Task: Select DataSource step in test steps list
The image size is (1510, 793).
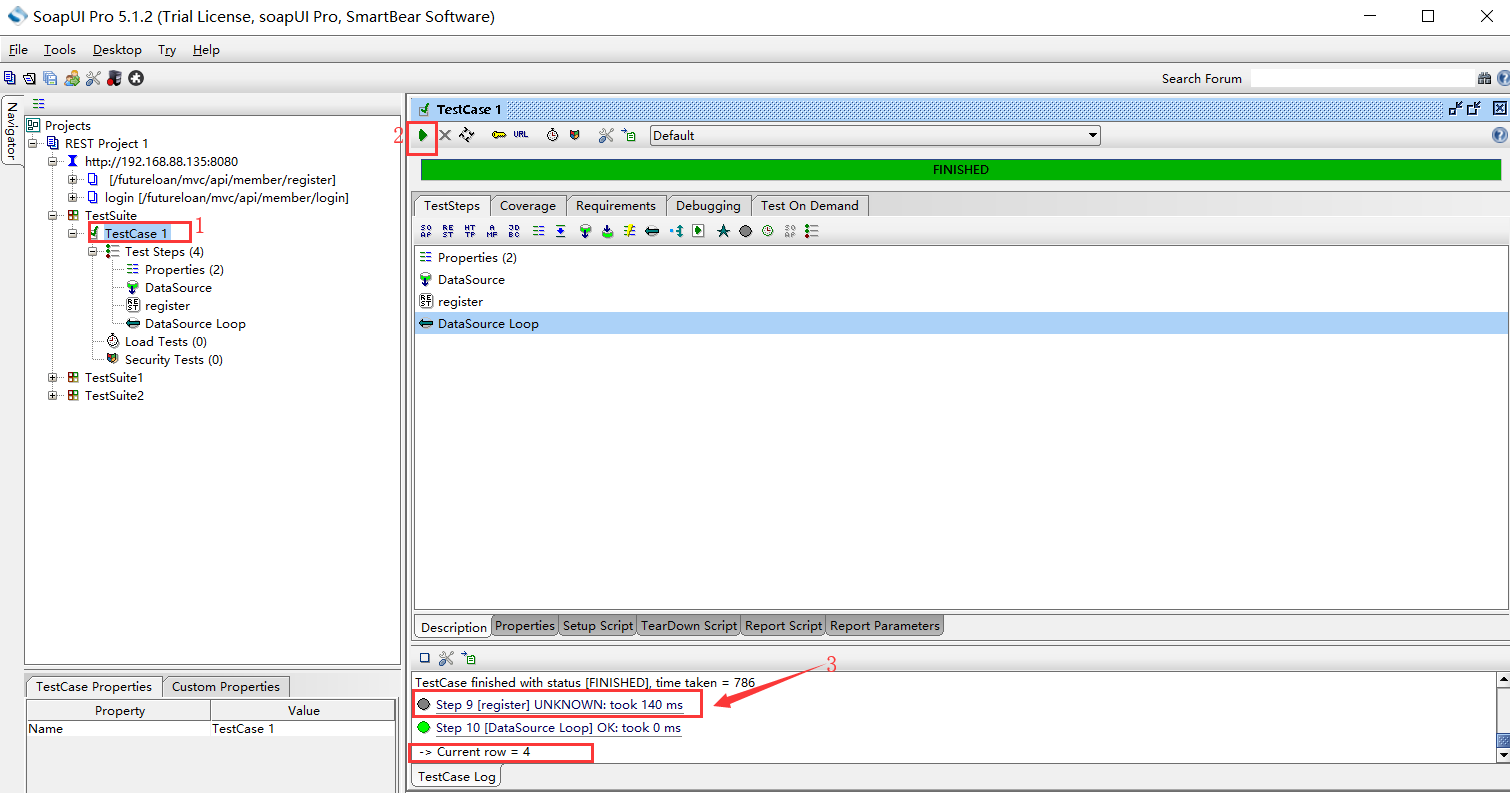Action: point(471,280)
